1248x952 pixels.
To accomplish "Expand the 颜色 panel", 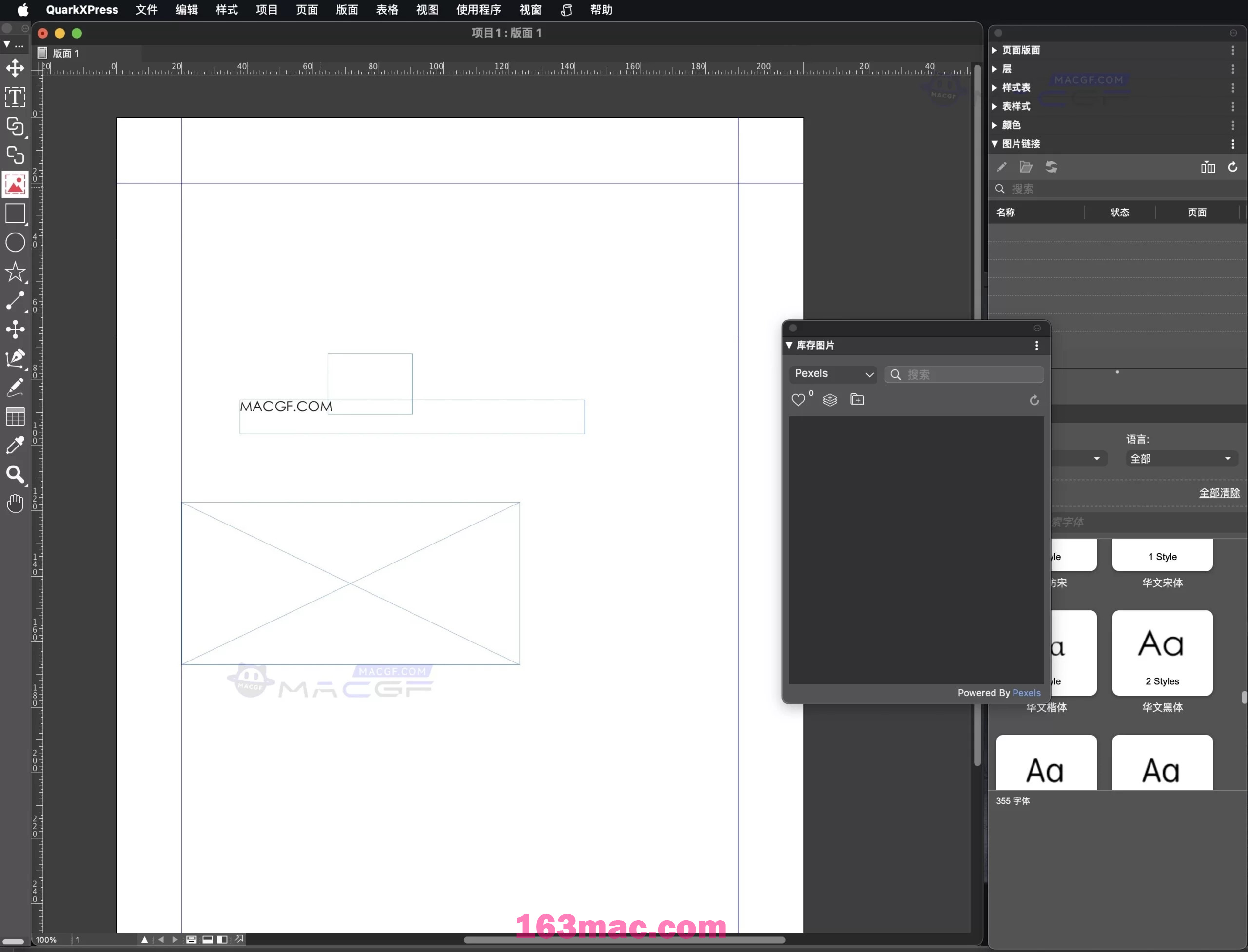I will 994,125.
